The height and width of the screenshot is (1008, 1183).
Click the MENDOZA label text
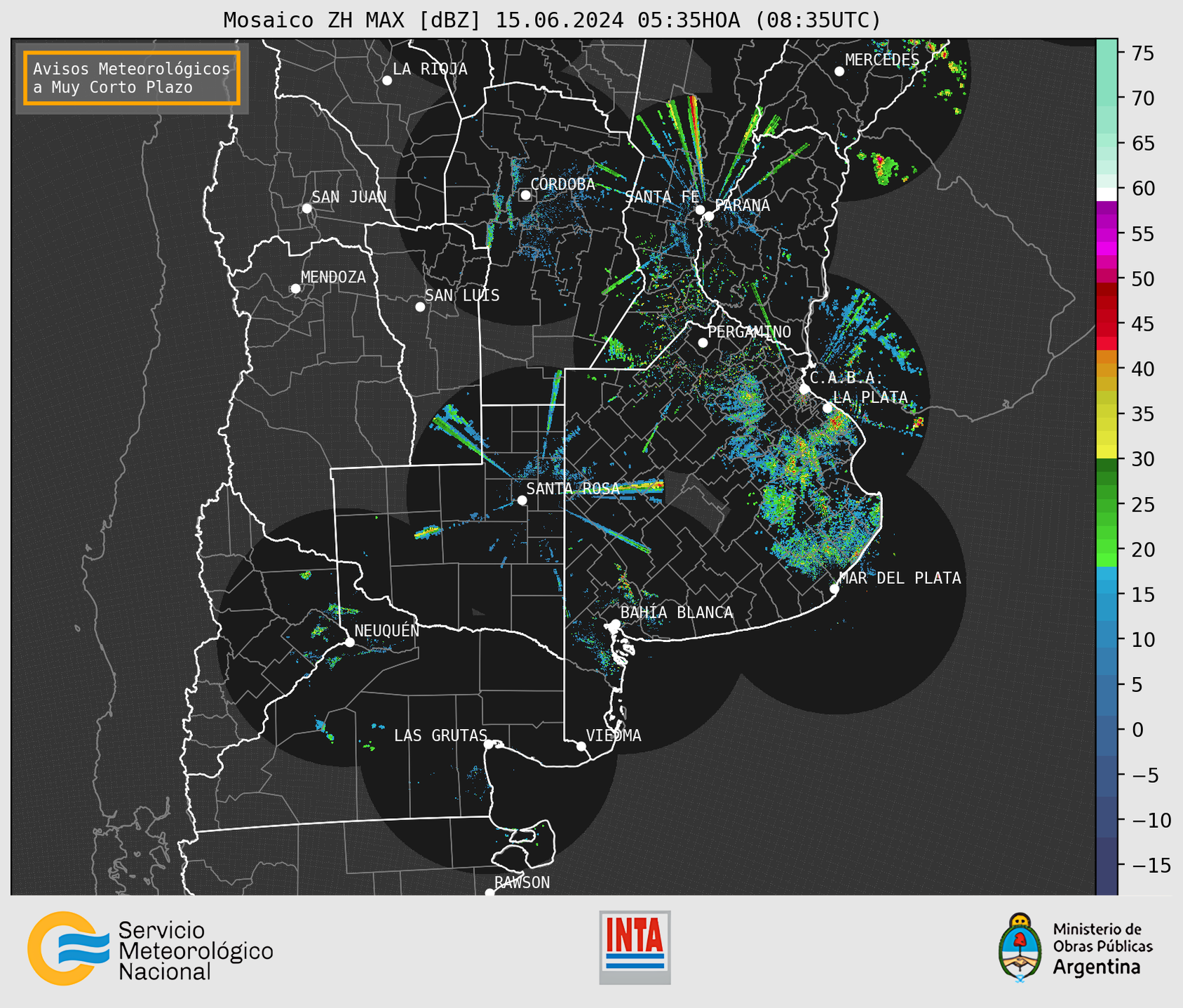tap(333, 278)
